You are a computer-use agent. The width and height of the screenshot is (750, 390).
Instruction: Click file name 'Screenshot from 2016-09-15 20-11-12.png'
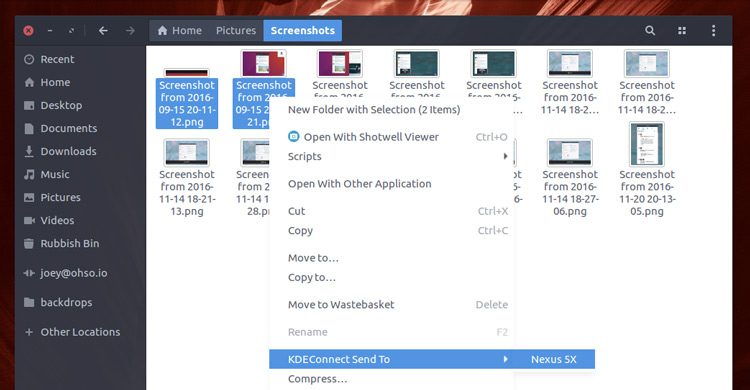pyautogui.click(x=187, y=103)
